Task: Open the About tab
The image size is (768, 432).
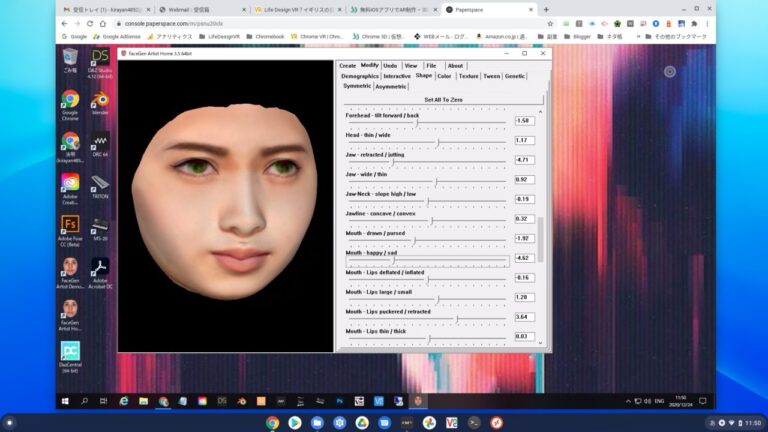Action: point(455,66)
